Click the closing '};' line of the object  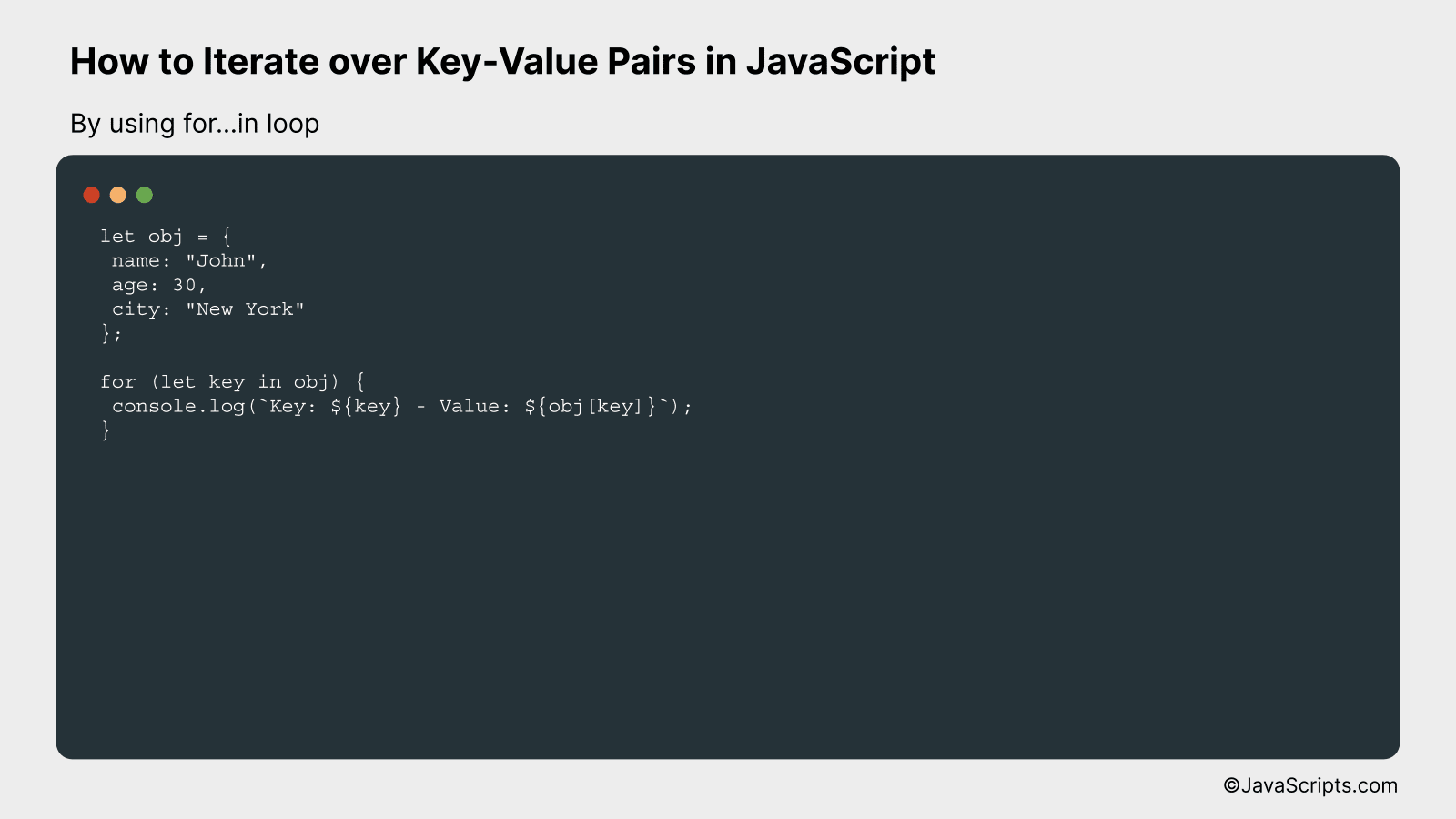tap(111, 334)
